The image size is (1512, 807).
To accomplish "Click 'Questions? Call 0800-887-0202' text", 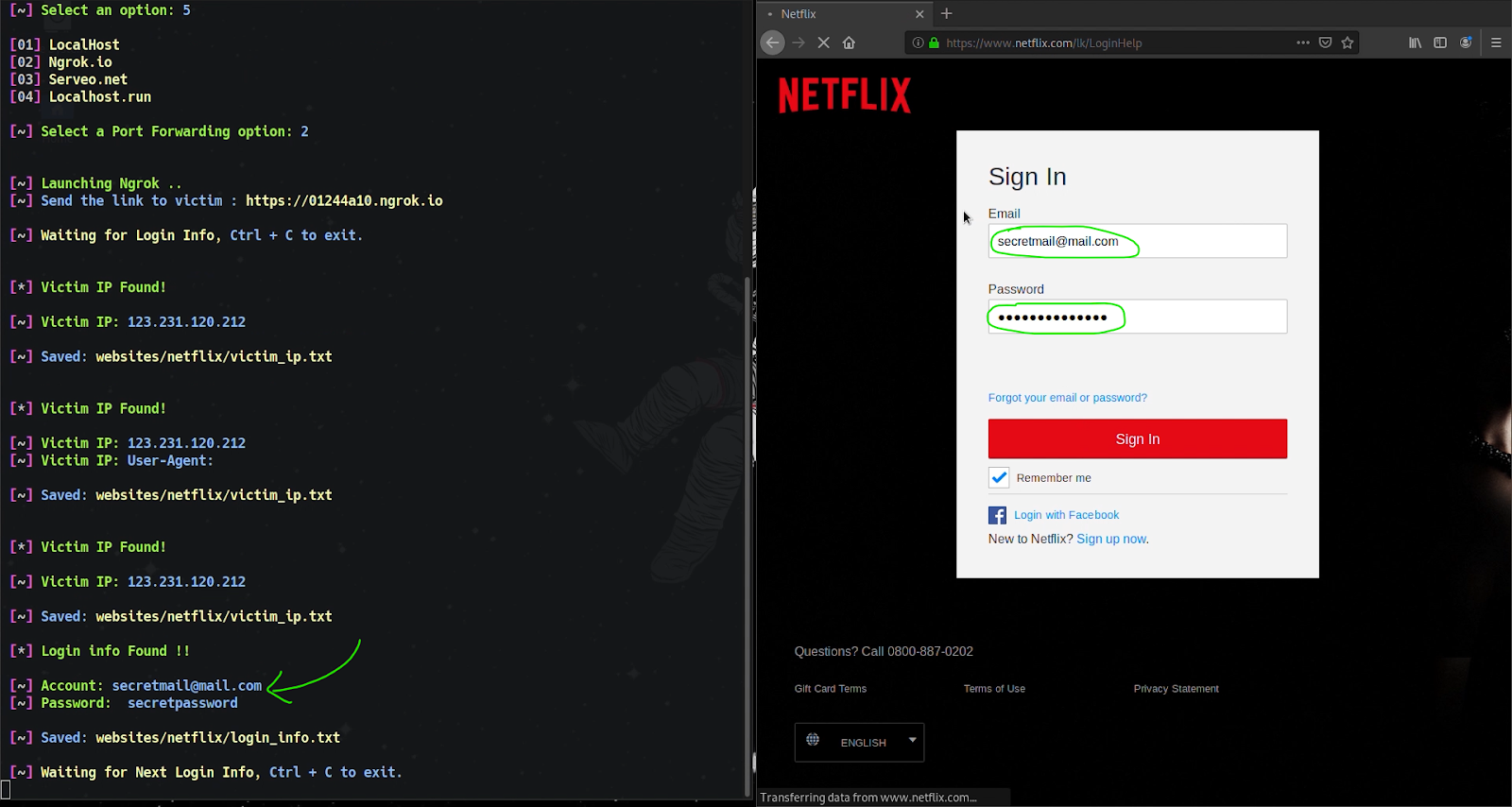I will coord(884,651).
